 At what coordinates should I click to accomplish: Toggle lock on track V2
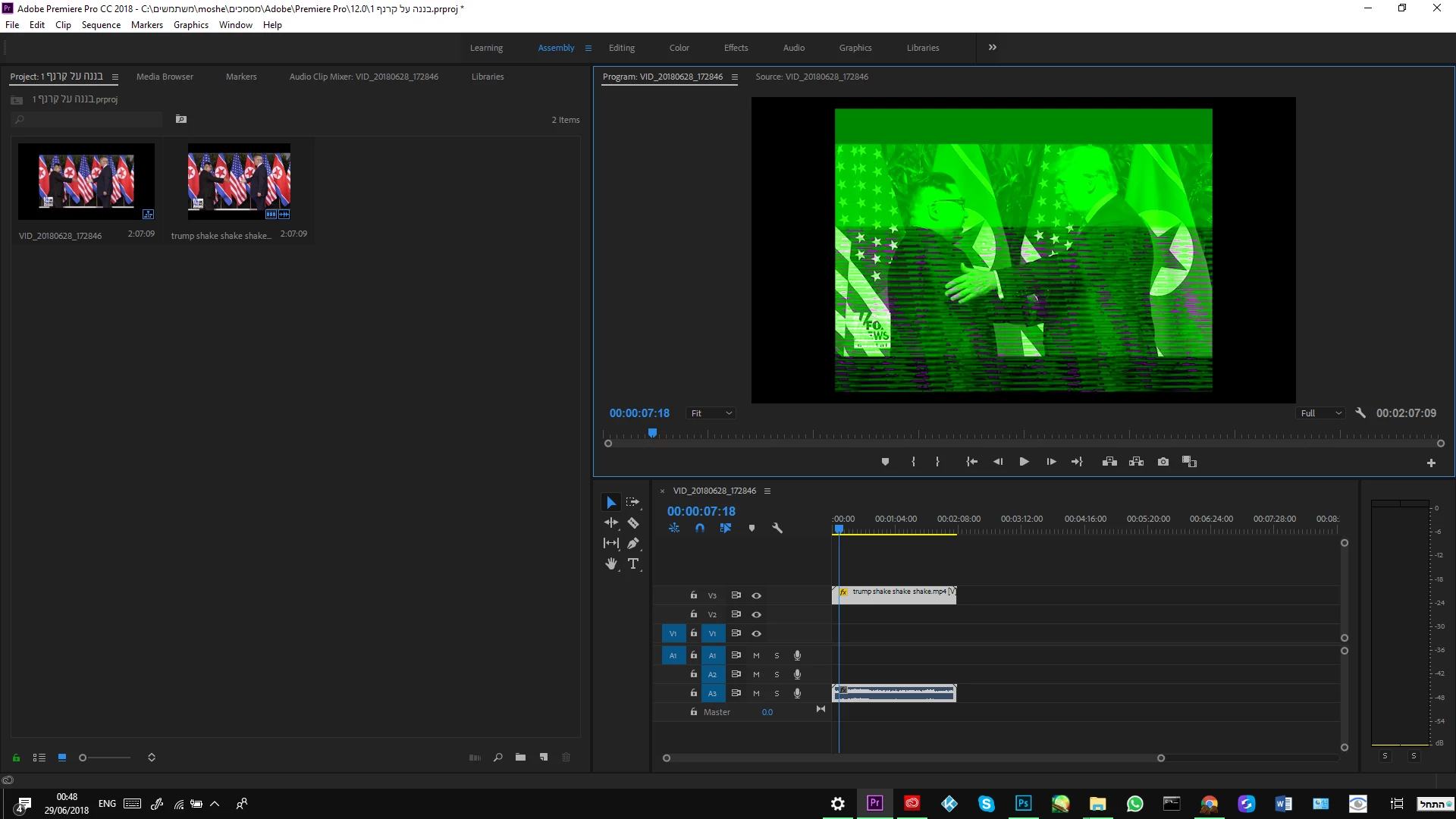coord(693,614)
